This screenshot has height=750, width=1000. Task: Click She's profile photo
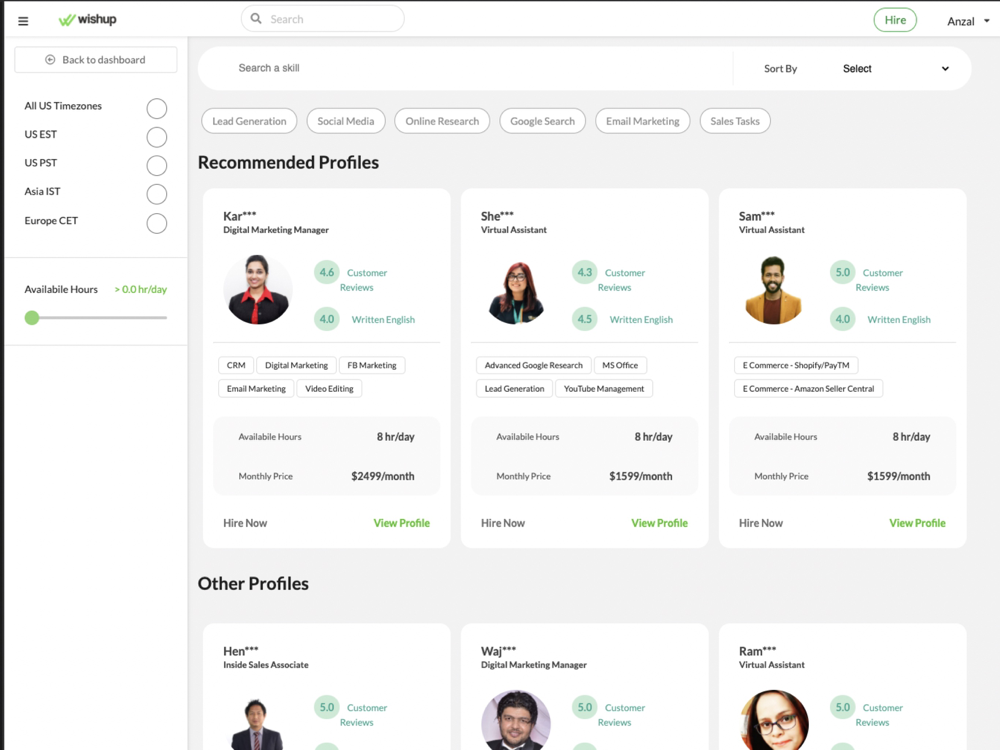pyautogui.click(x=516, y=291)
